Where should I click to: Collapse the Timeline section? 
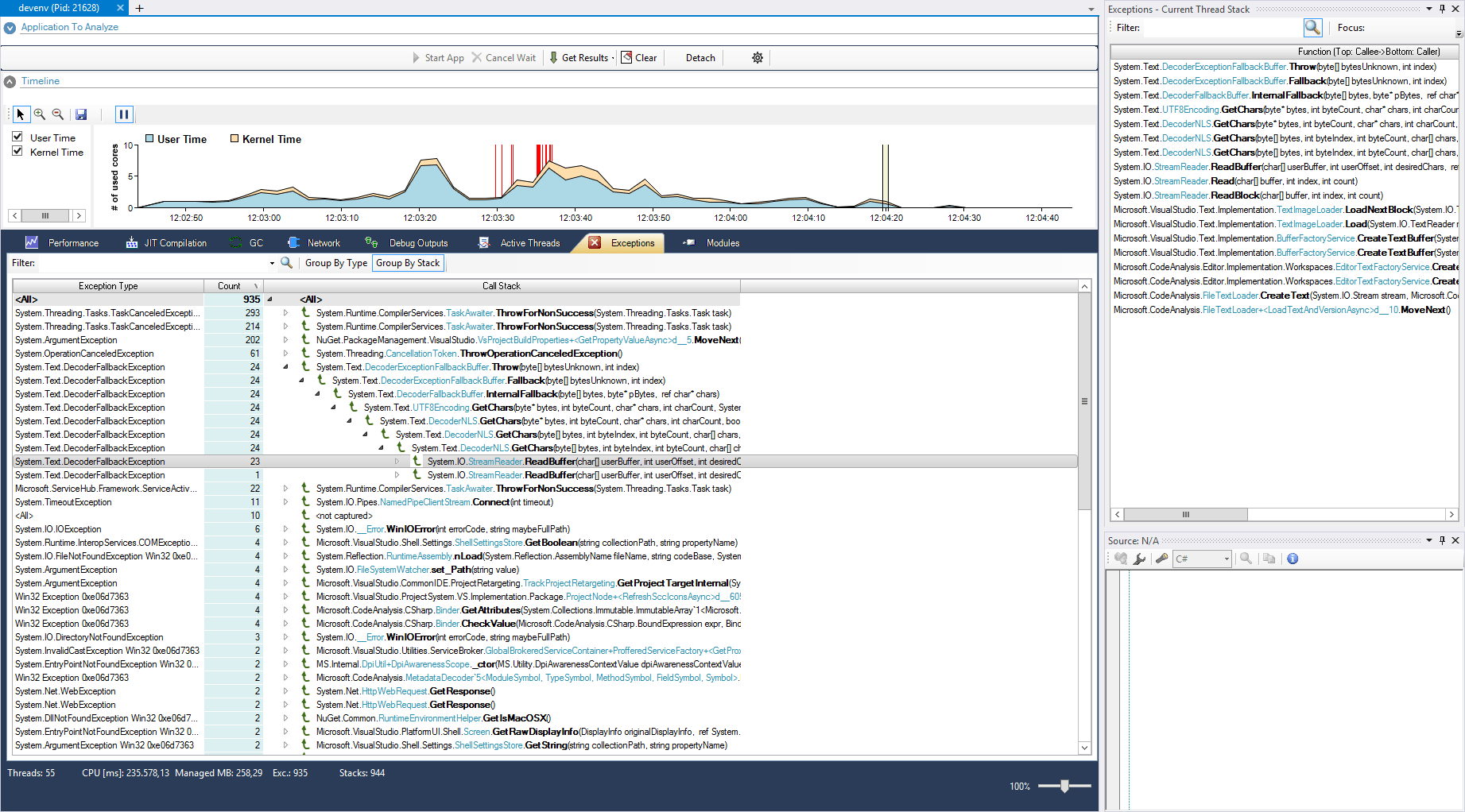point(9,80)
